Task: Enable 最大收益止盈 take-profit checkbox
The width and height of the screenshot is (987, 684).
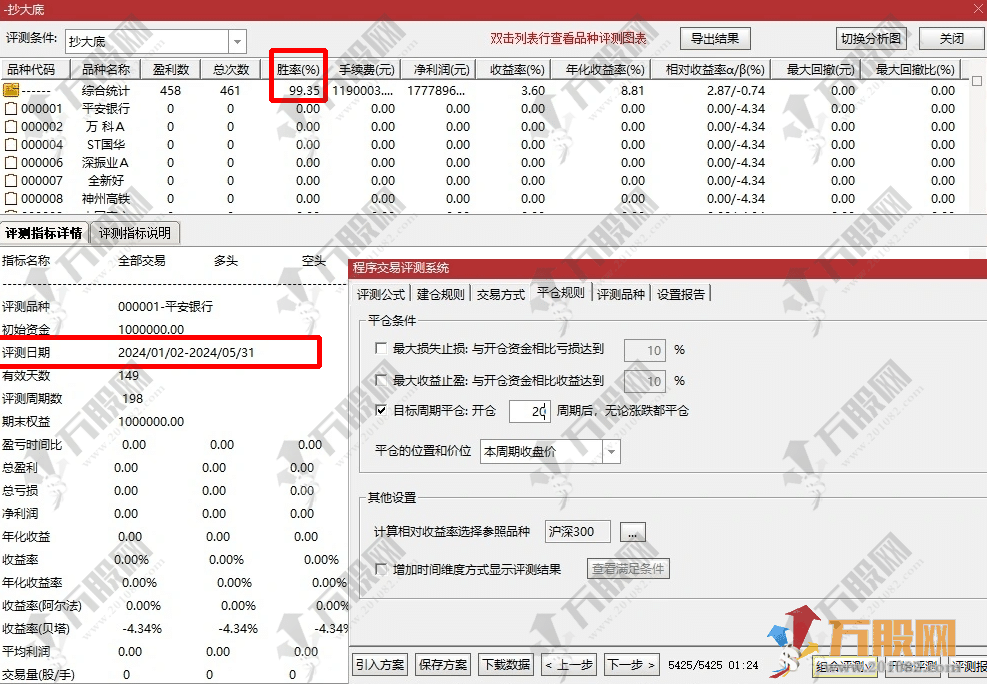Action: point(381,380)
